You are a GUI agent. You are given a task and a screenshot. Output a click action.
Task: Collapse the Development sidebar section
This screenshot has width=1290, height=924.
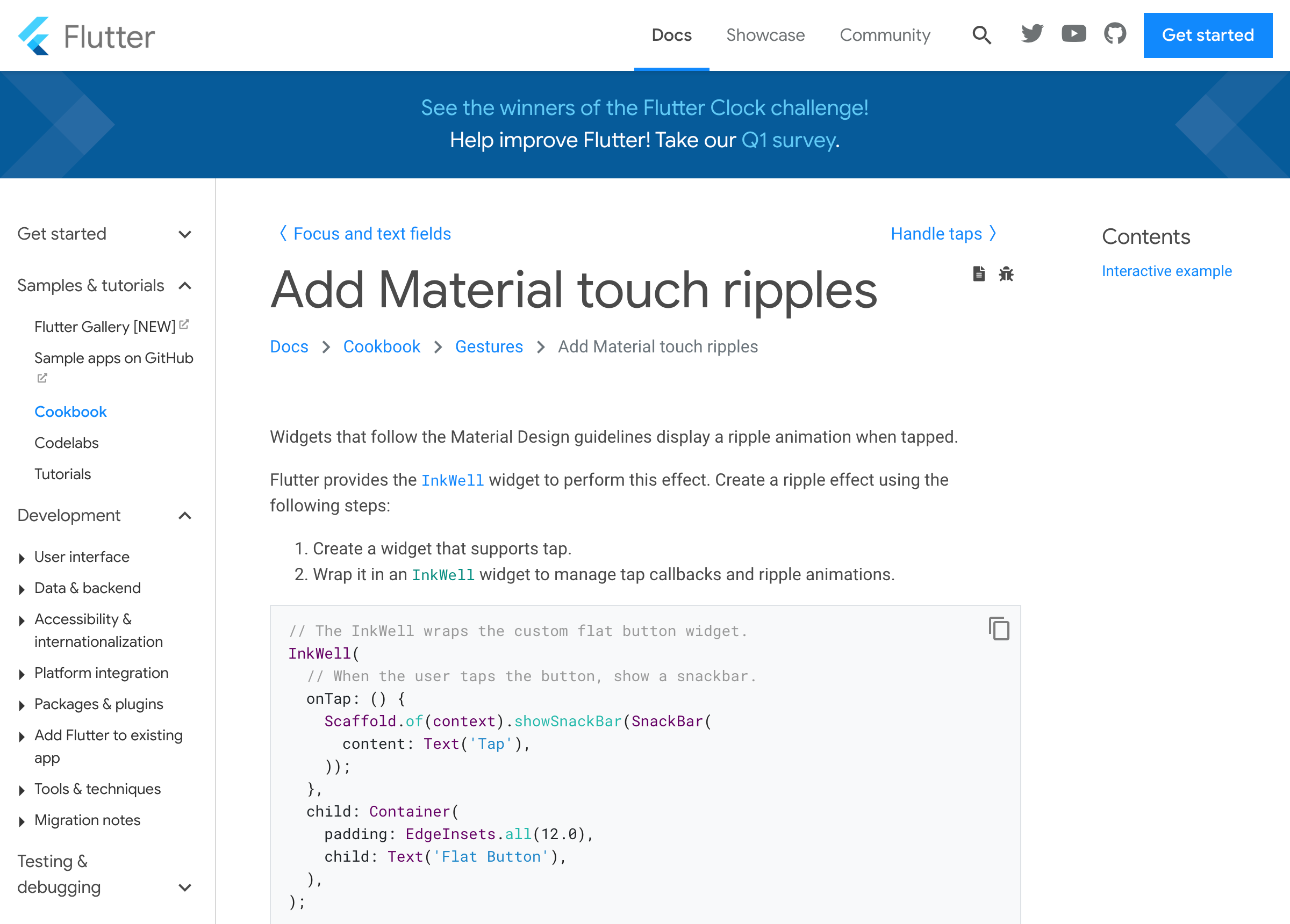pyautogui.click(x=184, y=516)
